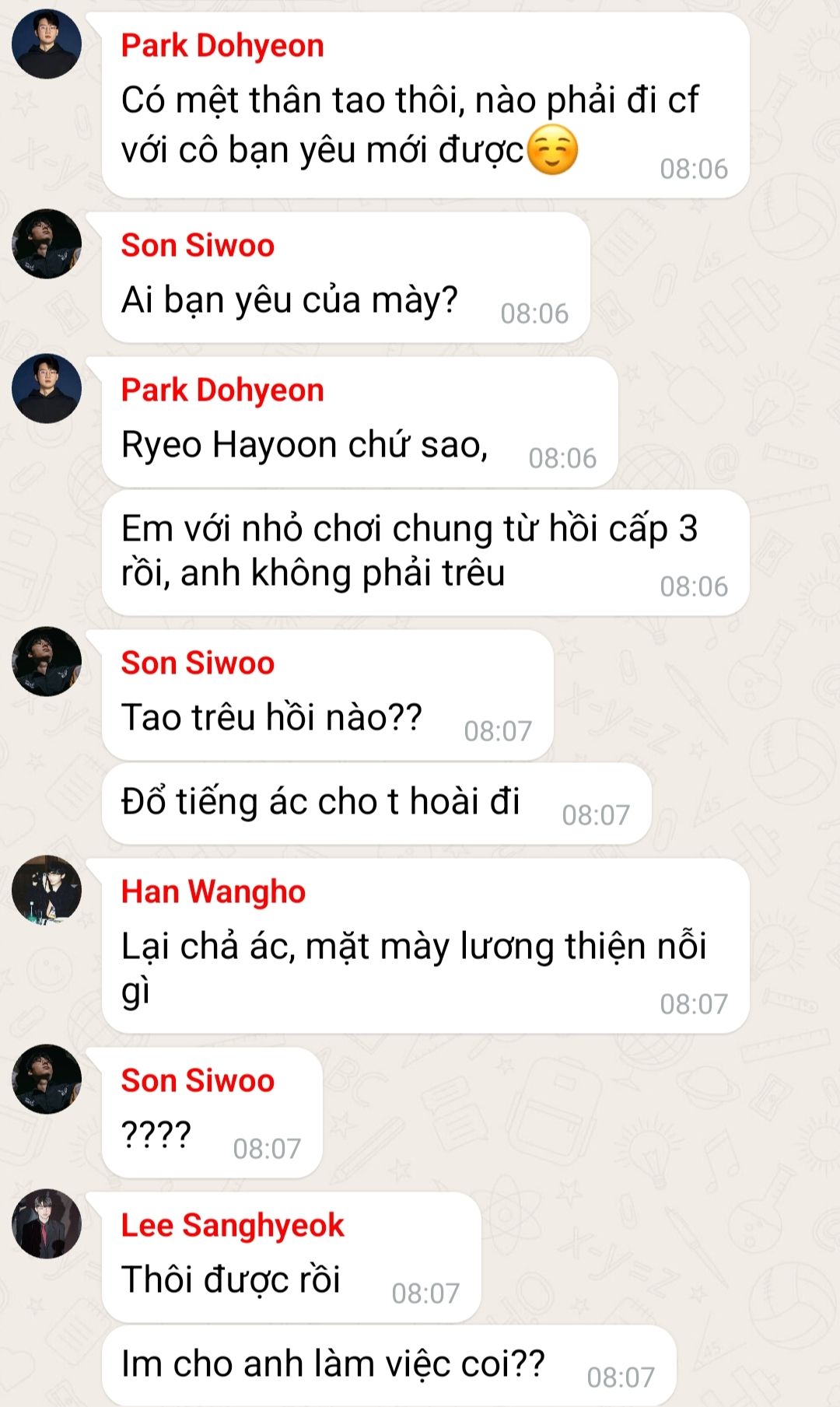Tap the Son Siwoo name above "Ai bạn yêu của mày?"
The width and height of the screenshot is (840, 1407).
coord(198,245)
